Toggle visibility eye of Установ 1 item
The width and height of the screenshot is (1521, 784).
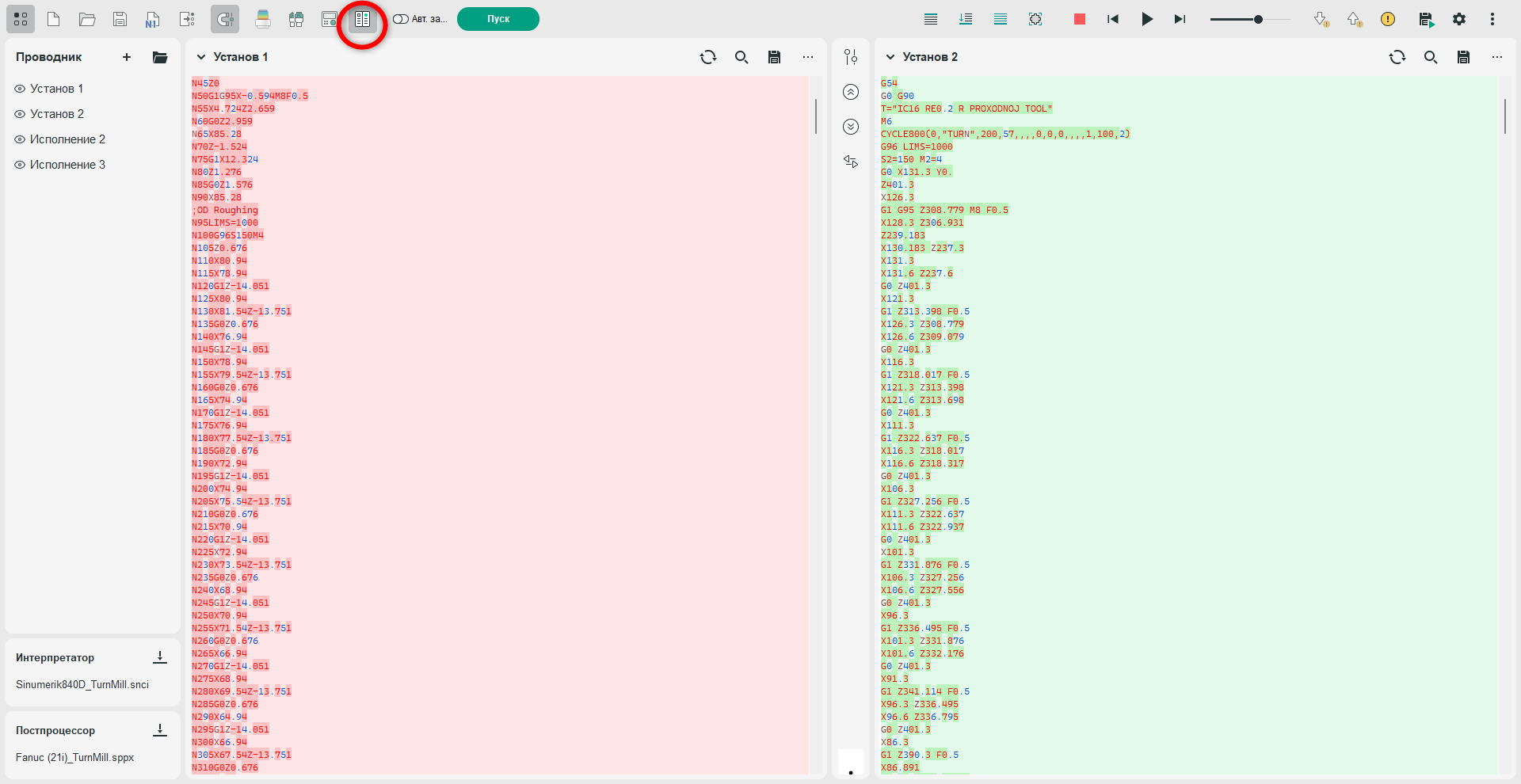[20, 89]
